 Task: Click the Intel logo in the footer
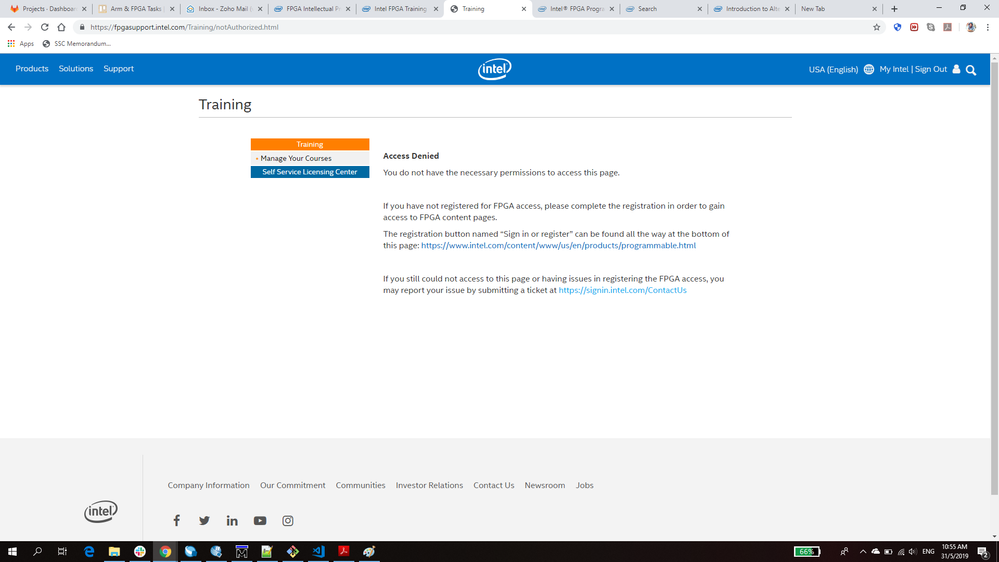click(x=101, y=511)
